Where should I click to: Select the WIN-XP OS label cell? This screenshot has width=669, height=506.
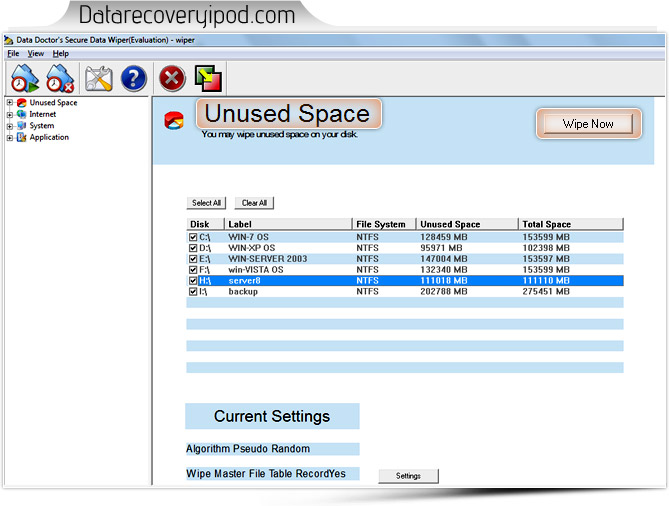pyautogui.click(x=252, y=248)
